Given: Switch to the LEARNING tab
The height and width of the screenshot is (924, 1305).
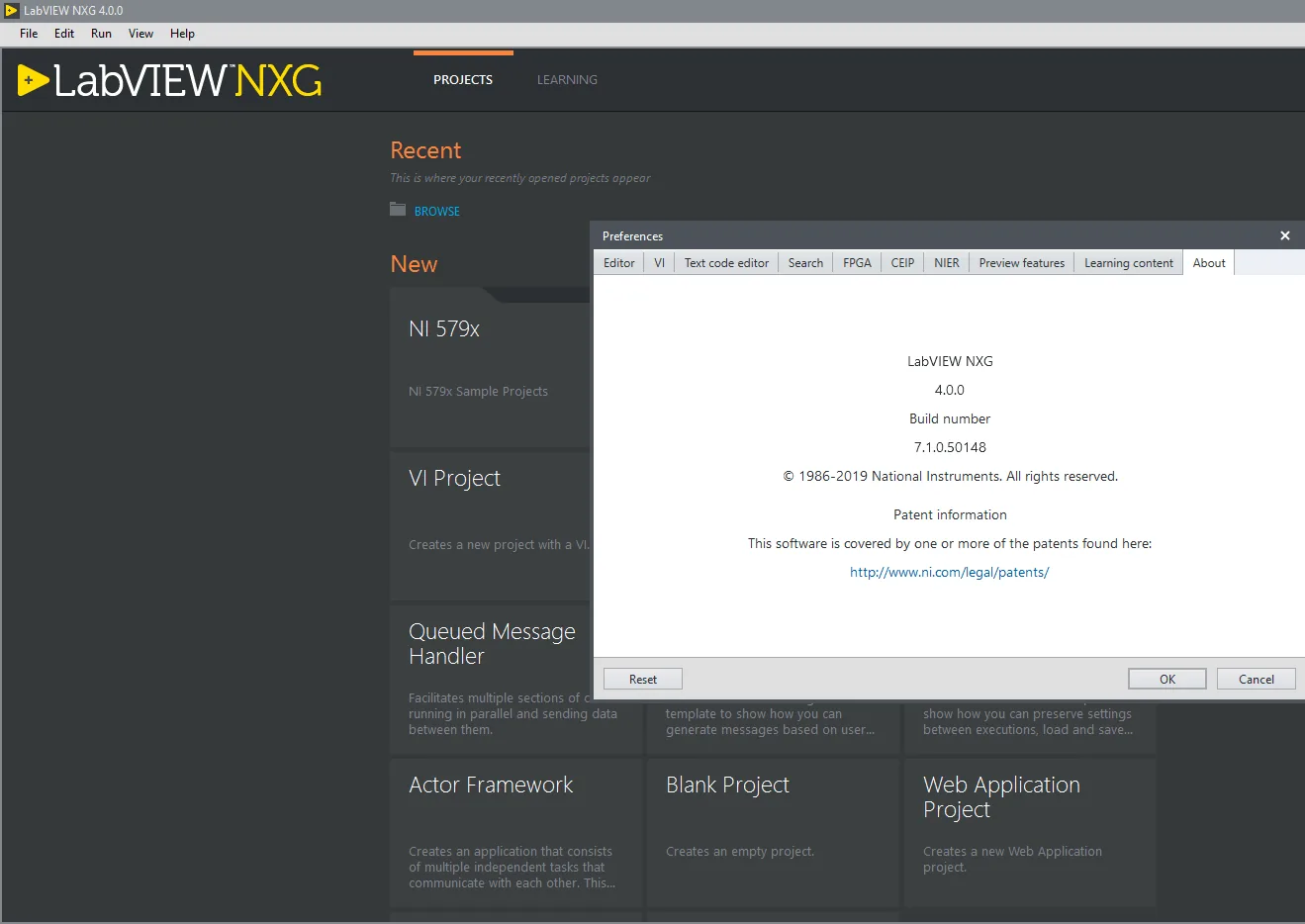Looking at the screenshot, I should [x=567, y=80].
